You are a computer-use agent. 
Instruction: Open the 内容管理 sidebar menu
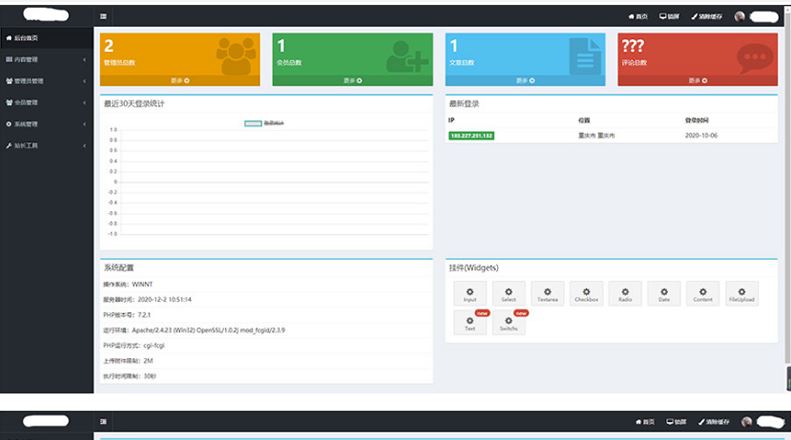[x=46, y=60]
